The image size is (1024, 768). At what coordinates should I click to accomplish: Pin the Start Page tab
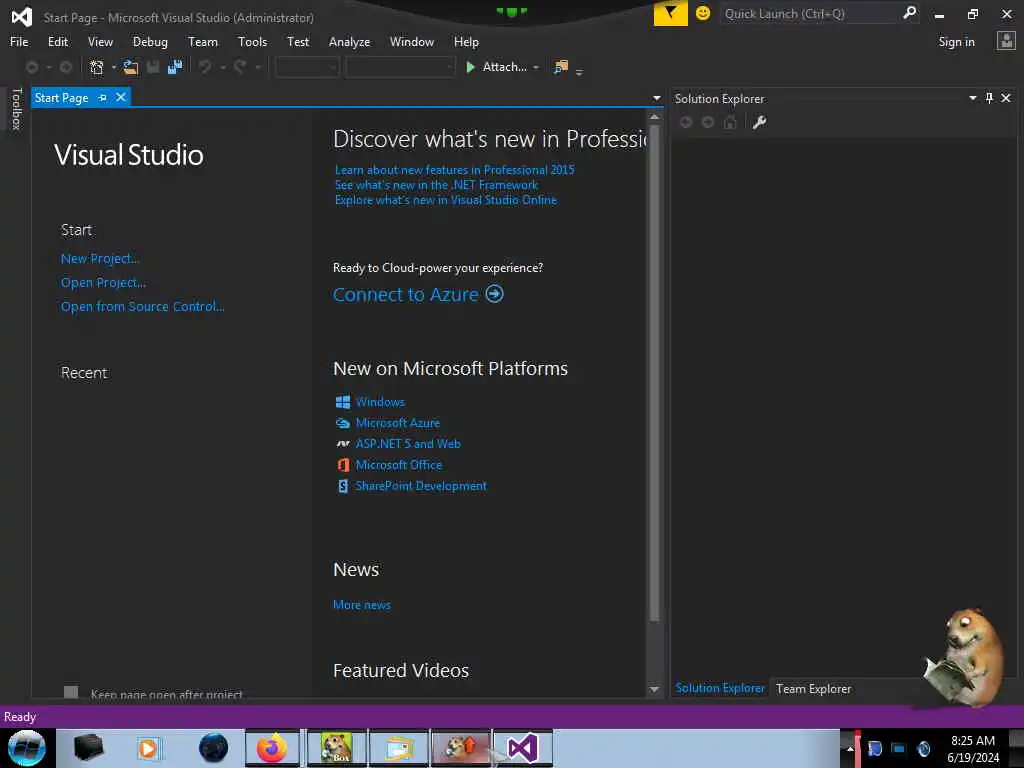point(103,97)
